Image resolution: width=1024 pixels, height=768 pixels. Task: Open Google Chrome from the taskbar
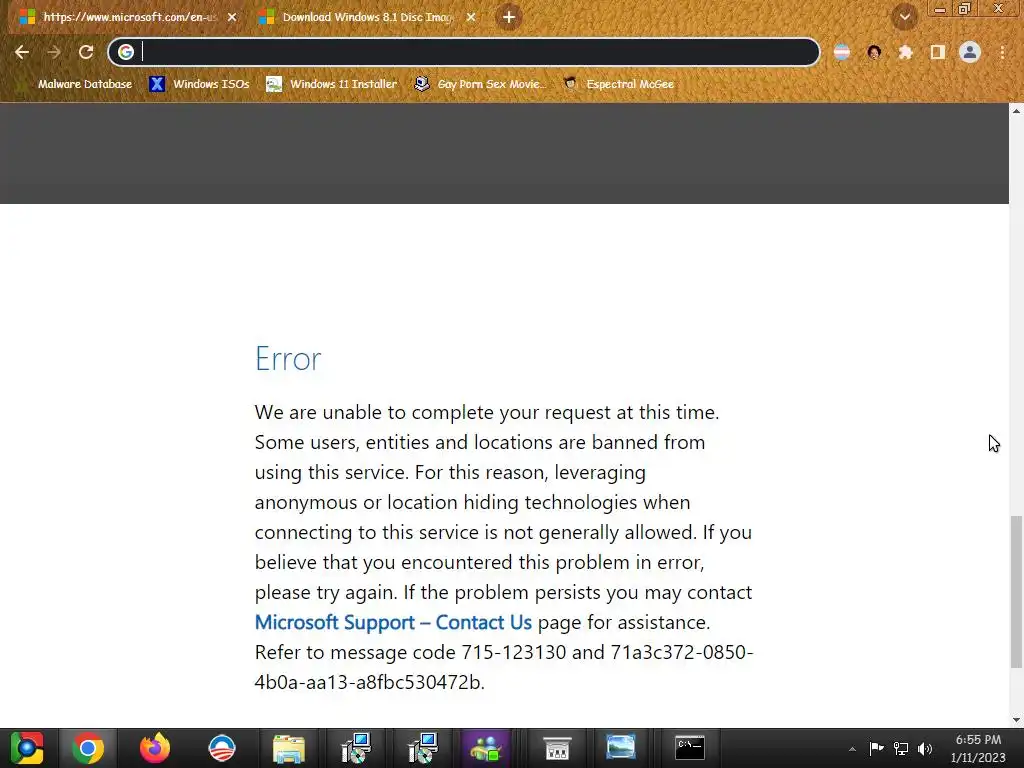[x=88, y=748]
